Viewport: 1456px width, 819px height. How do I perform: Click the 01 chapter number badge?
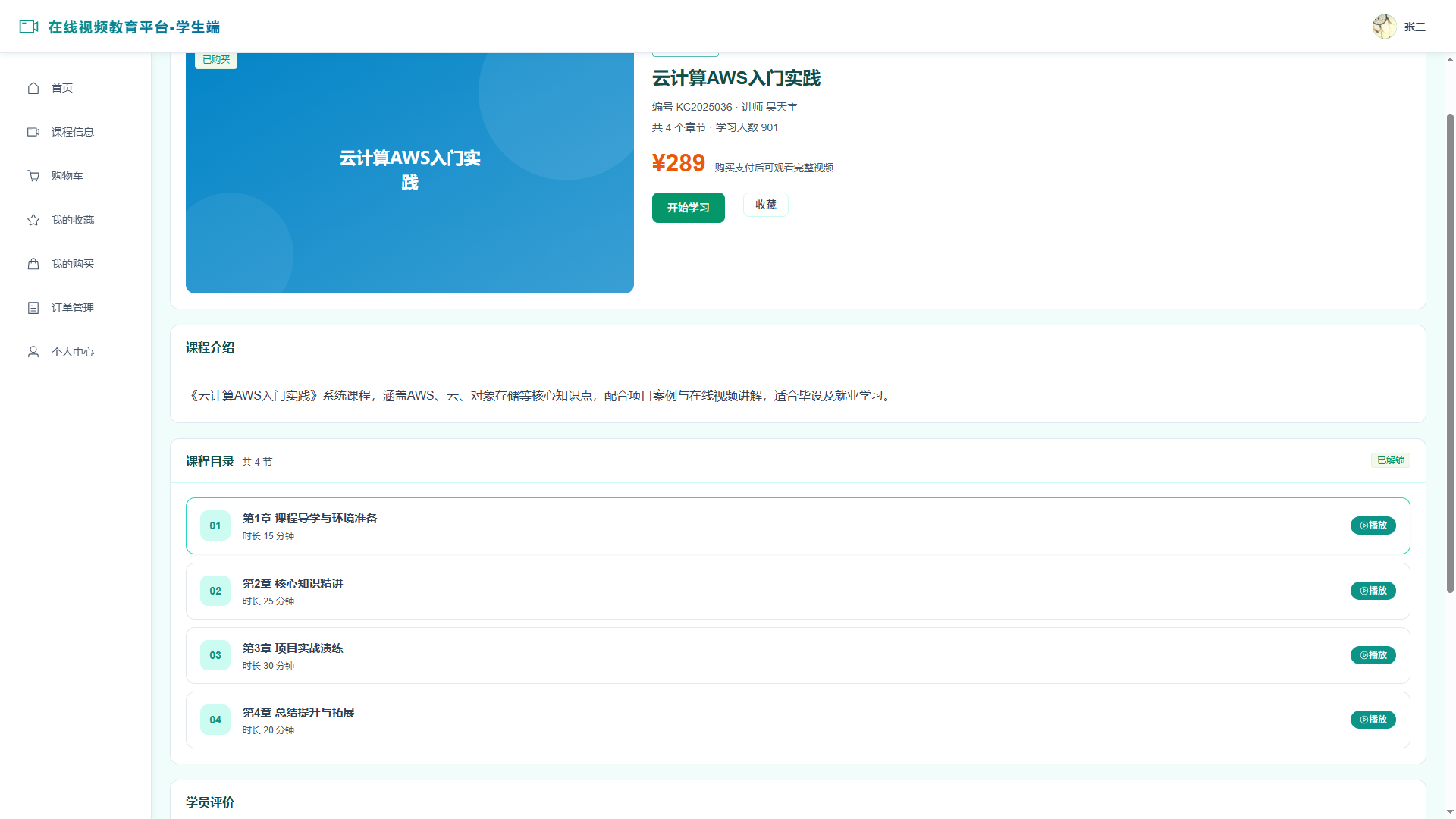click(x=215, y=526)
